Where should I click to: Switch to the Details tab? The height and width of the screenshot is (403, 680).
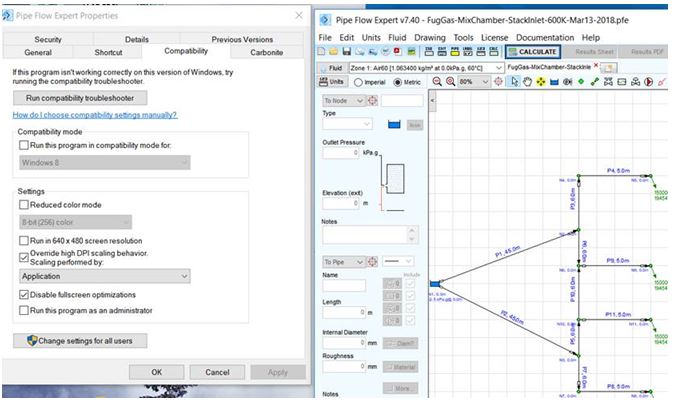coord(137,39)
